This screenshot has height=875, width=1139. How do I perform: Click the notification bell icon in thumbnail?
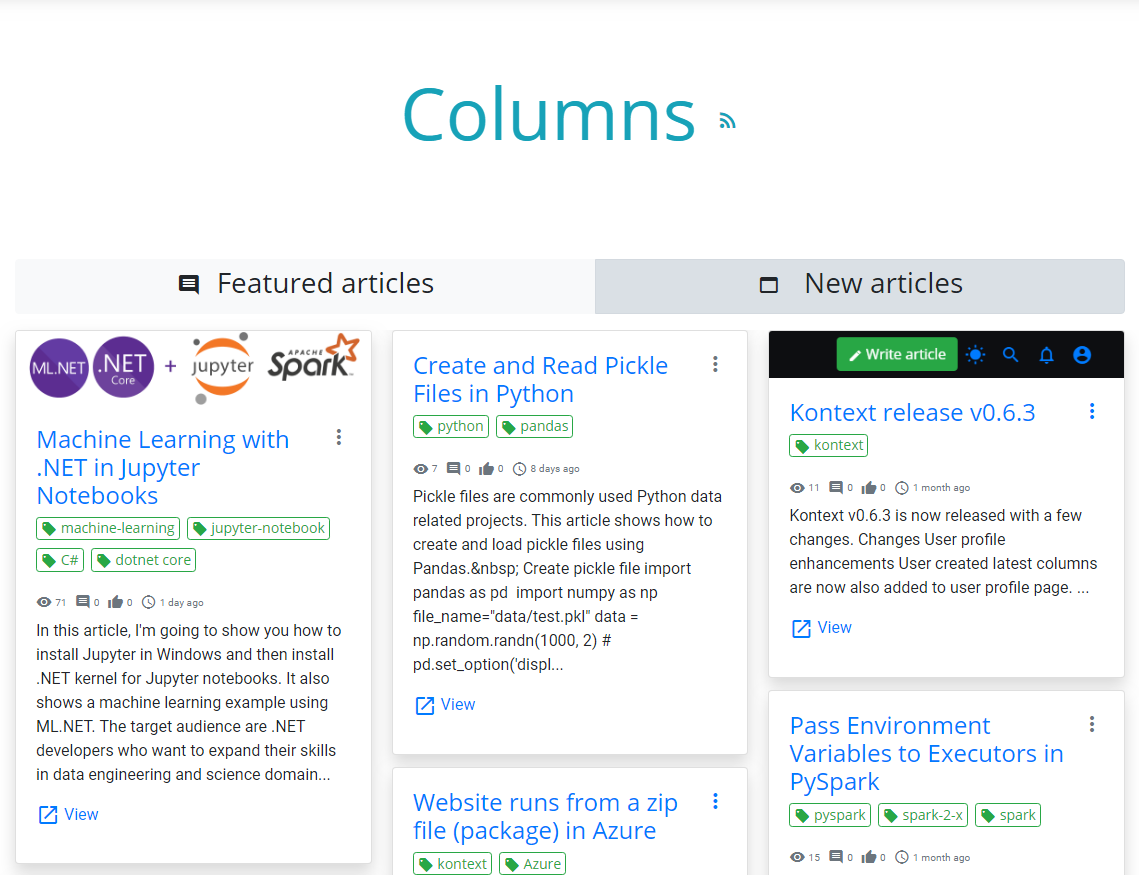click(x=1046, y=354)
